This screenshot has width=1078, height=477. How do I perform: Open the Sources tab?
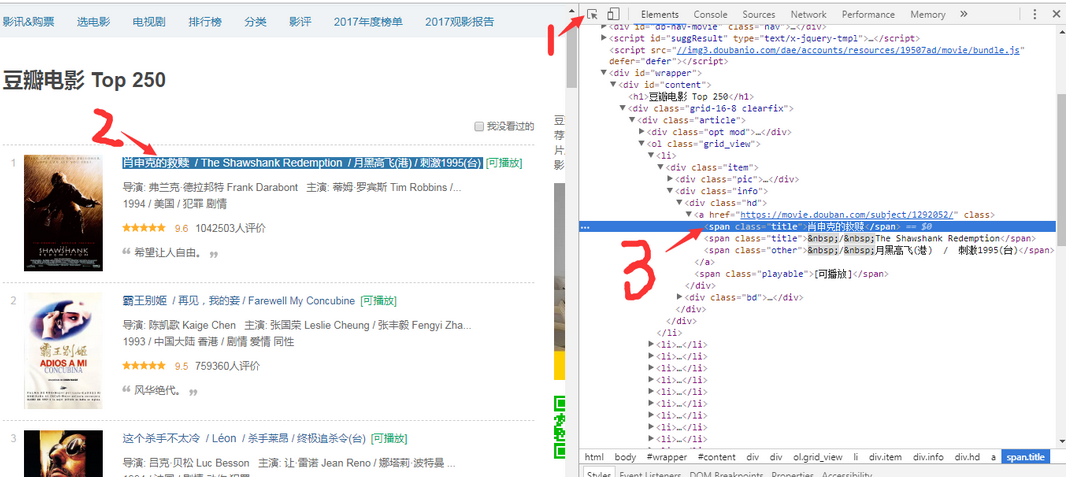[758, 14]
